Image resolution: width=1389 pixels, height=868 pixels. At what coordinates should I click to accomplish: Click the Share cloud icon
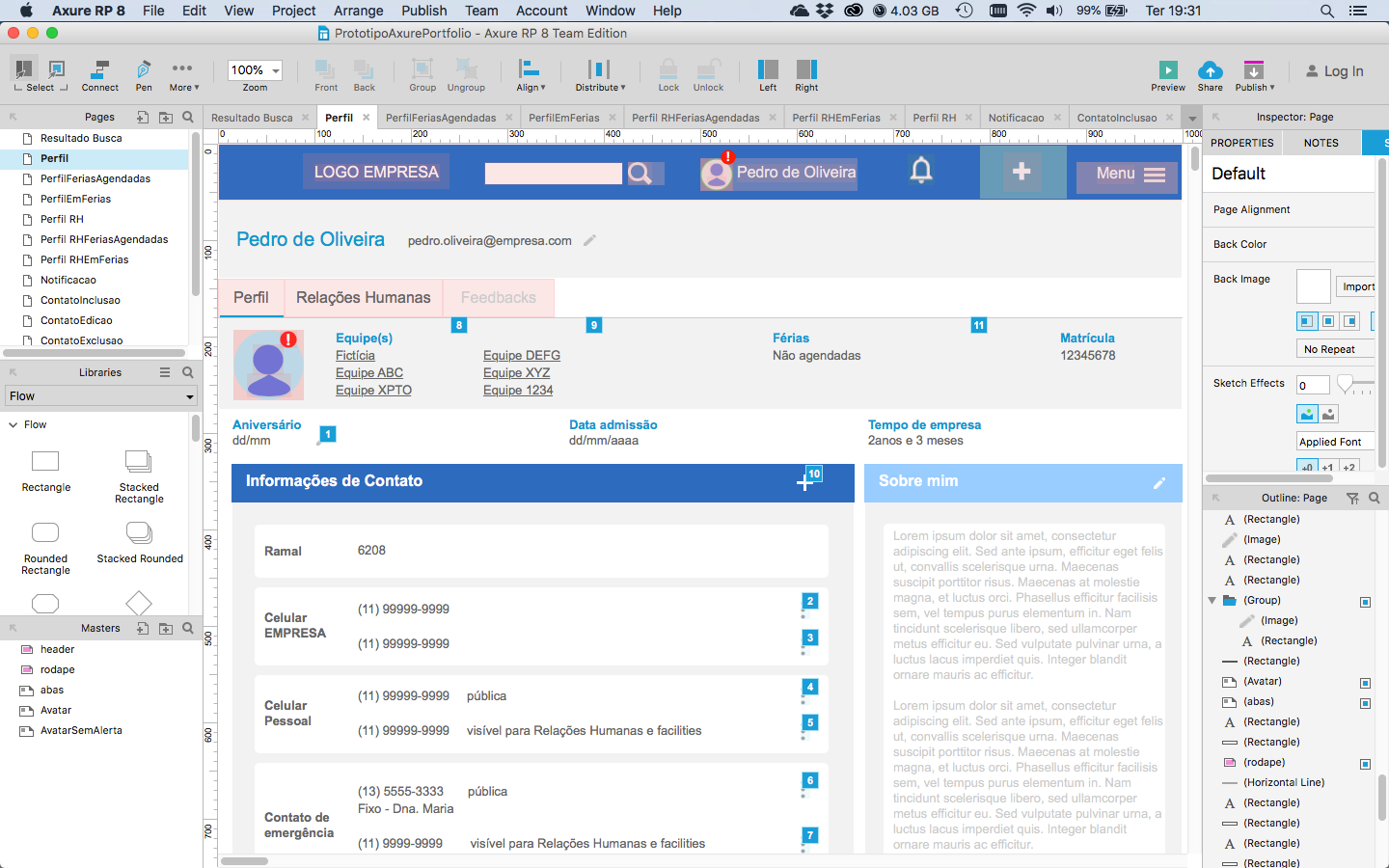click(x=1210, y=70)
